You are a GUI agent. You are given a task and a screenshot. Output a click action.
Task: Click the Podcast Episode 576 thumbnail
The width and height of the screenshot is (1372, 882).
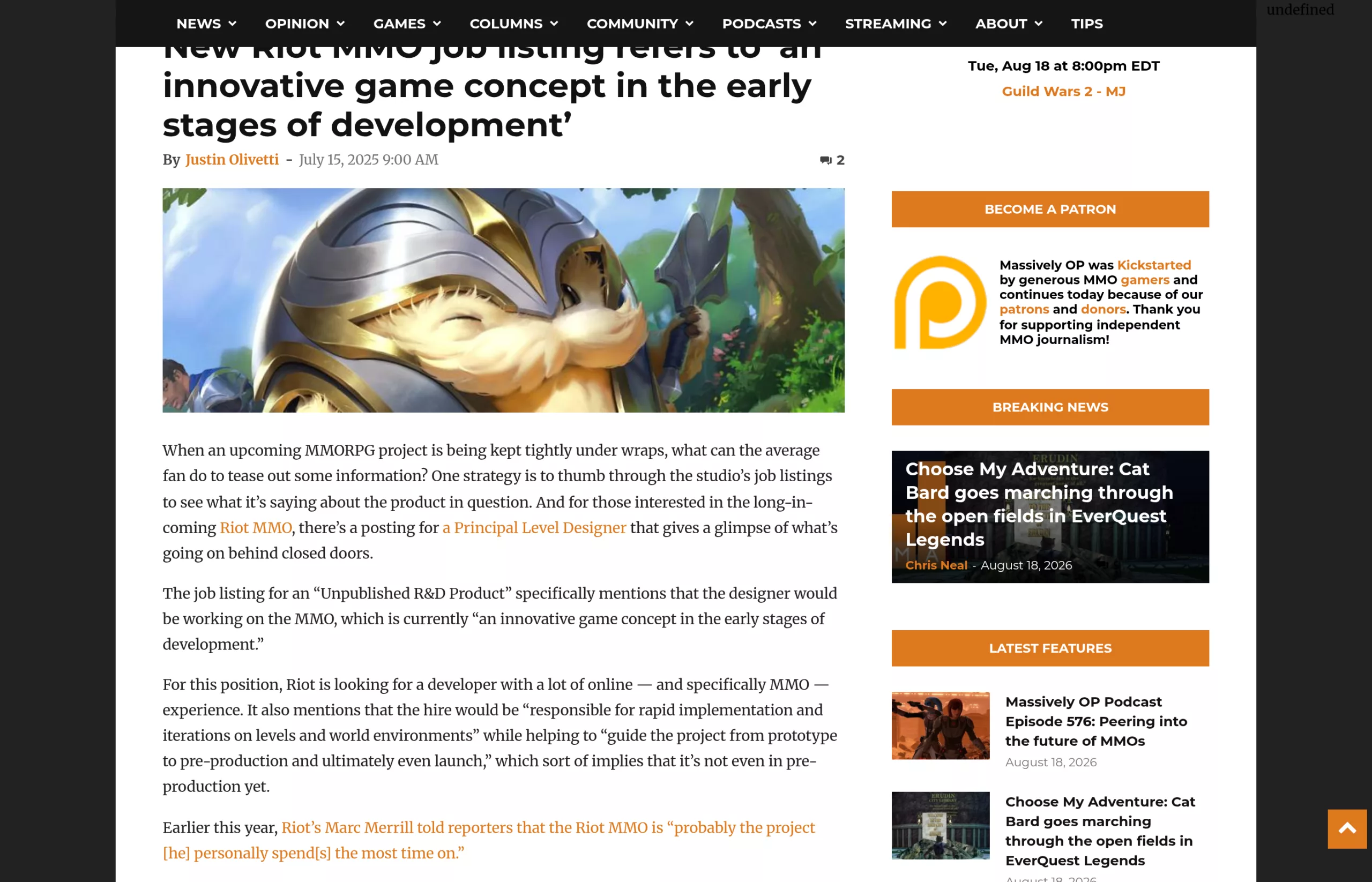(x=940, y=726)
